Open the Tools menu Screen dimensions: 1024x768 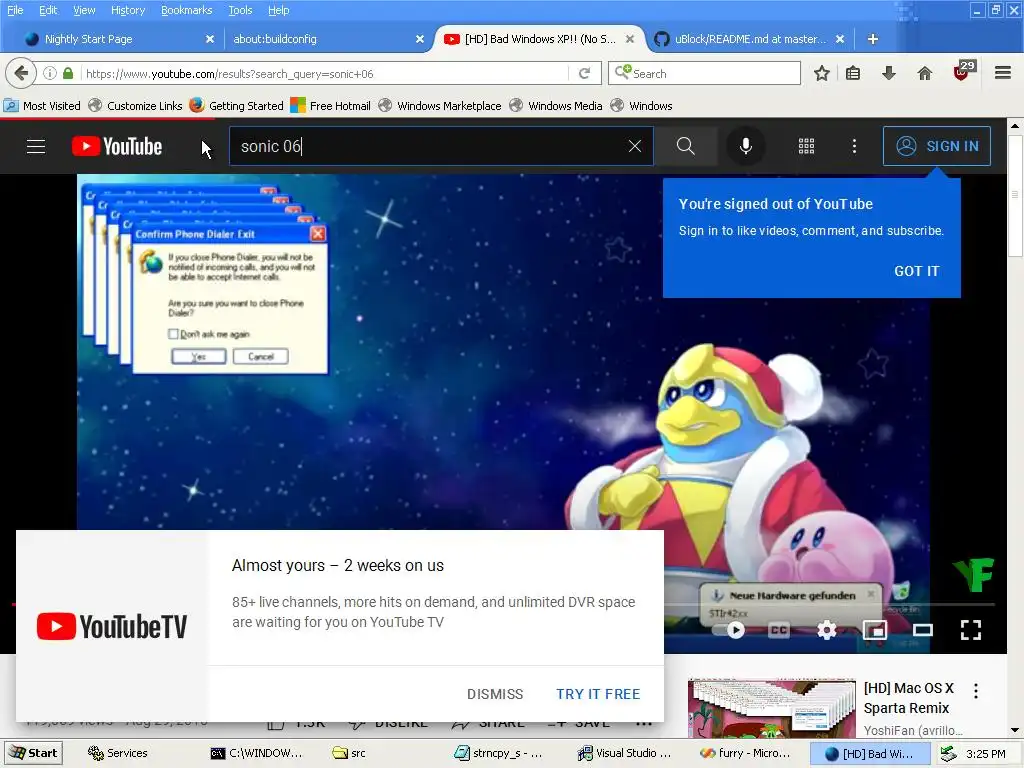click(x=240, y=10)
